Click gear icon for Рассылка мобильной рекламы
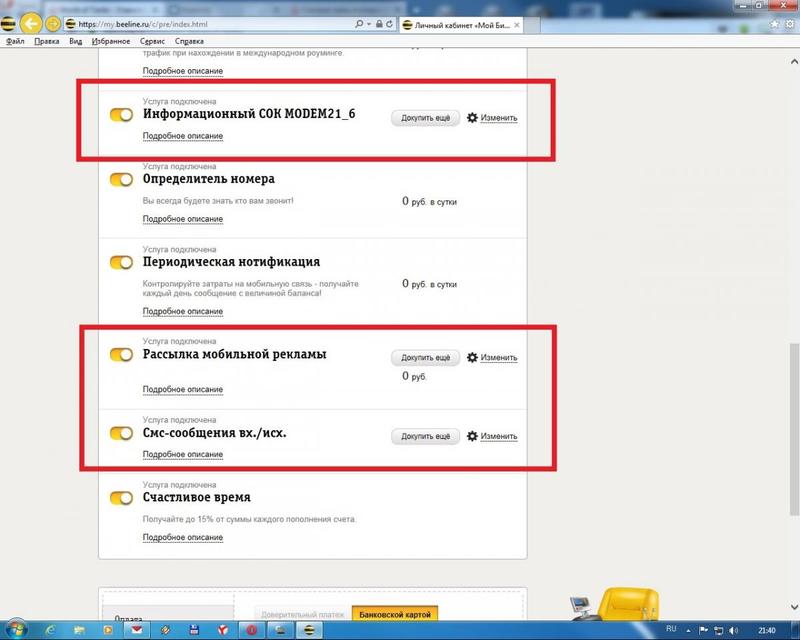The width and height of the screenshot is (800, 640). click(x=472, y=357)
